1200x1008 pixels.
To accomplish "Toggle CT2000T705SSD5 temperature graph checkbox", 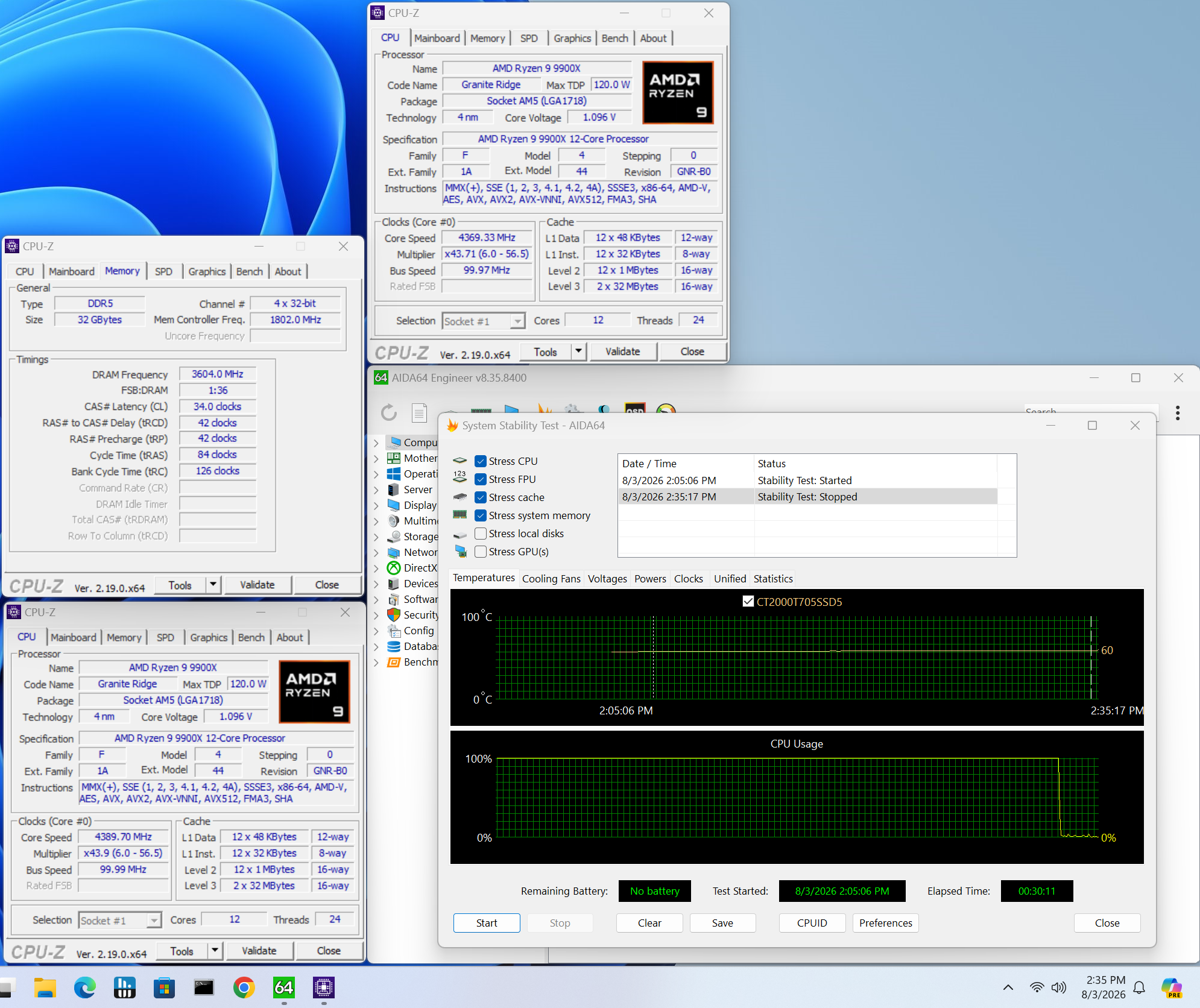I will (x=748, y=601).
